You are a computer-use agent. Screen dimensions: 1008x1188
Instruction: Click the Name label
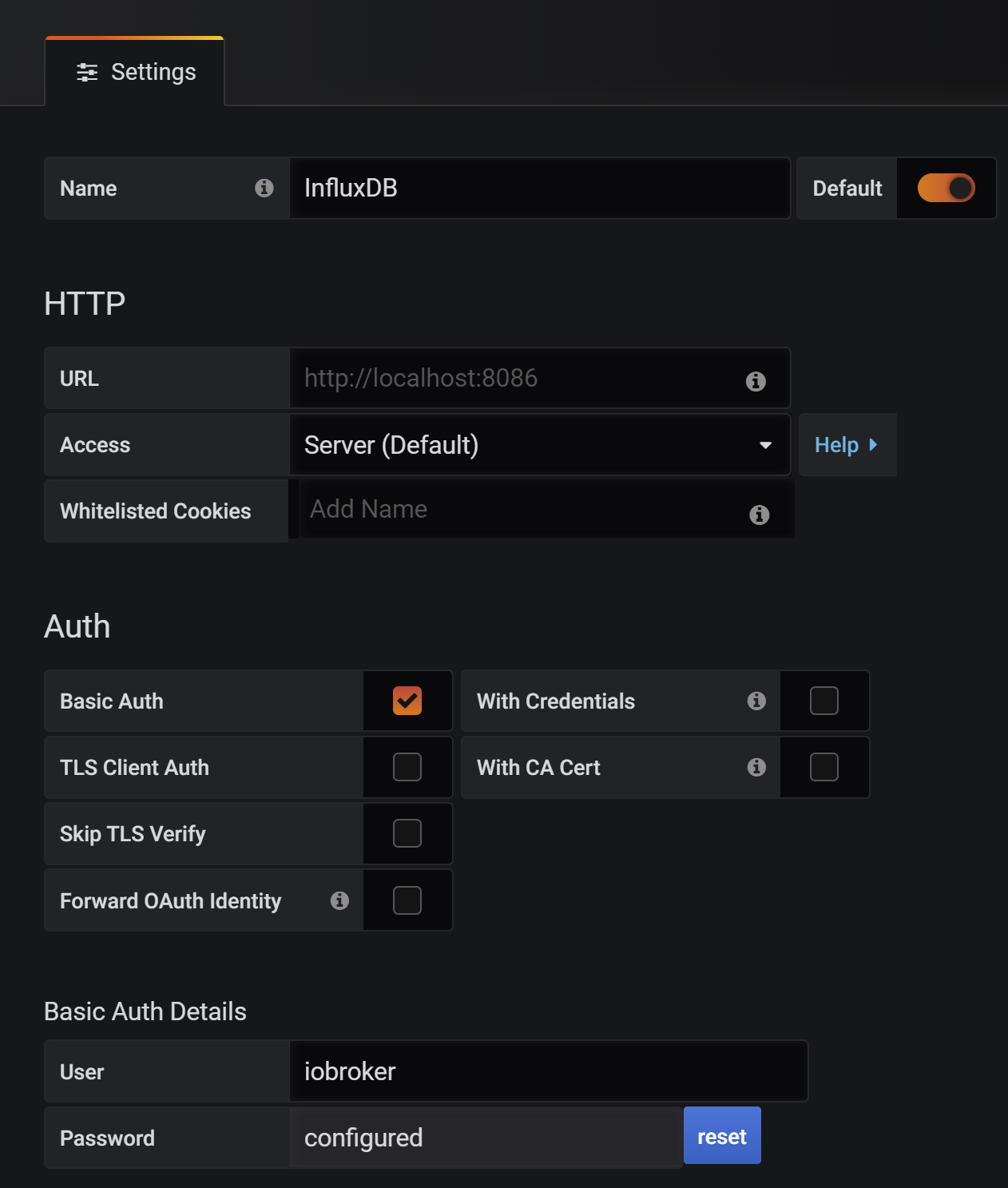(89, 189)
